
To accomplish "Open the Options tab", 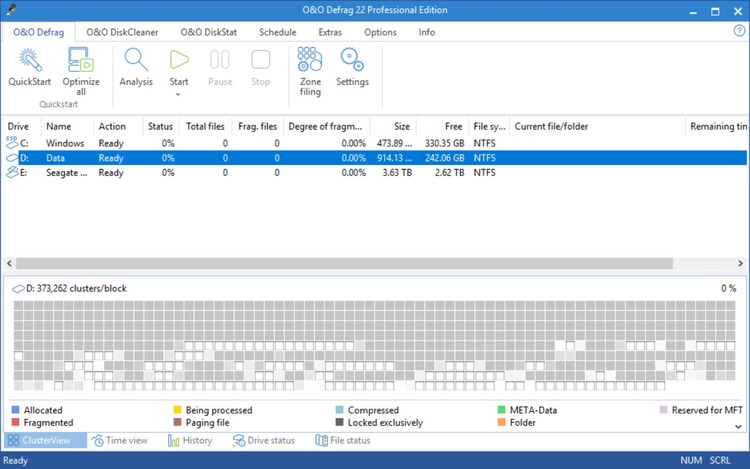I will pos(380,32).
